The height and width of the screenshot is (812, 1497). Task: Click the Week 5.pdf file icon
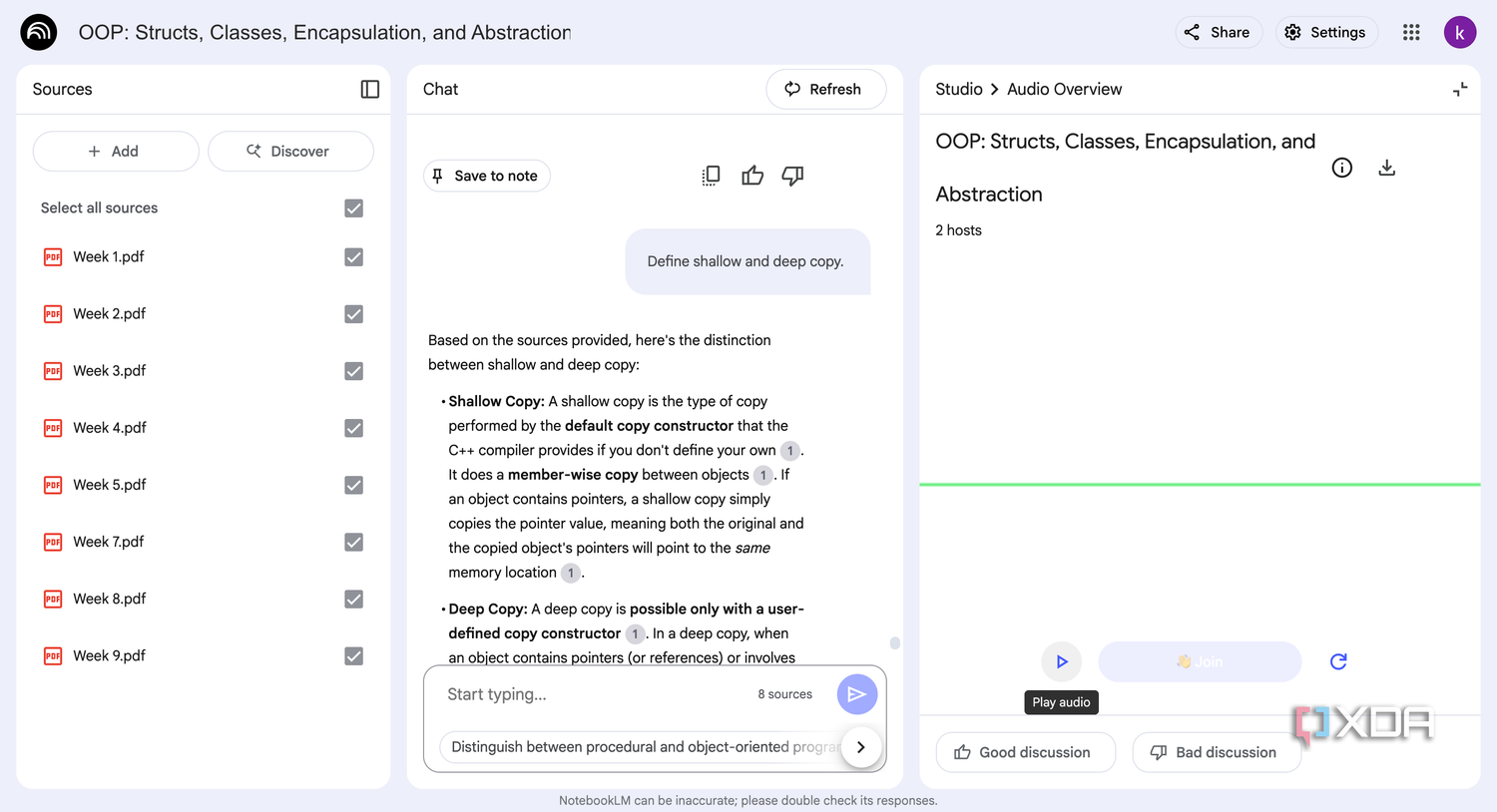tap(53, 485)
